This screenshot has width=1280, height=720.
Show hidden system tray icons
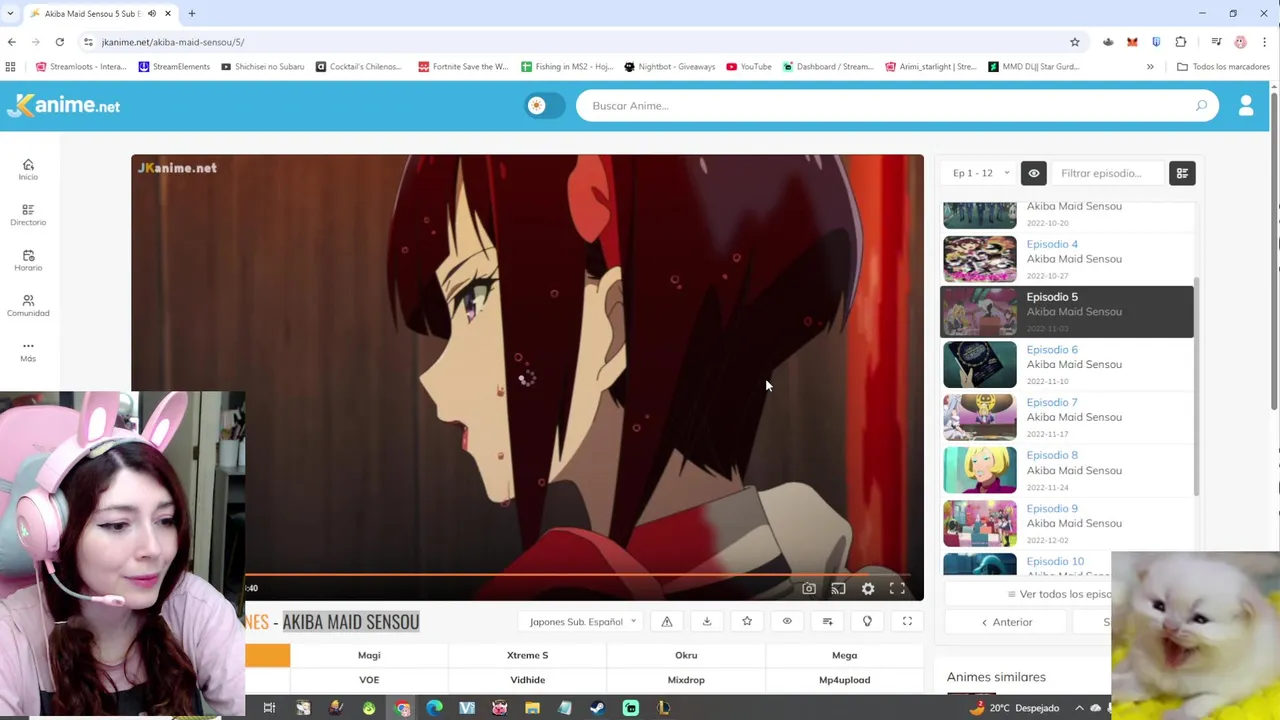click(1079, 708)
